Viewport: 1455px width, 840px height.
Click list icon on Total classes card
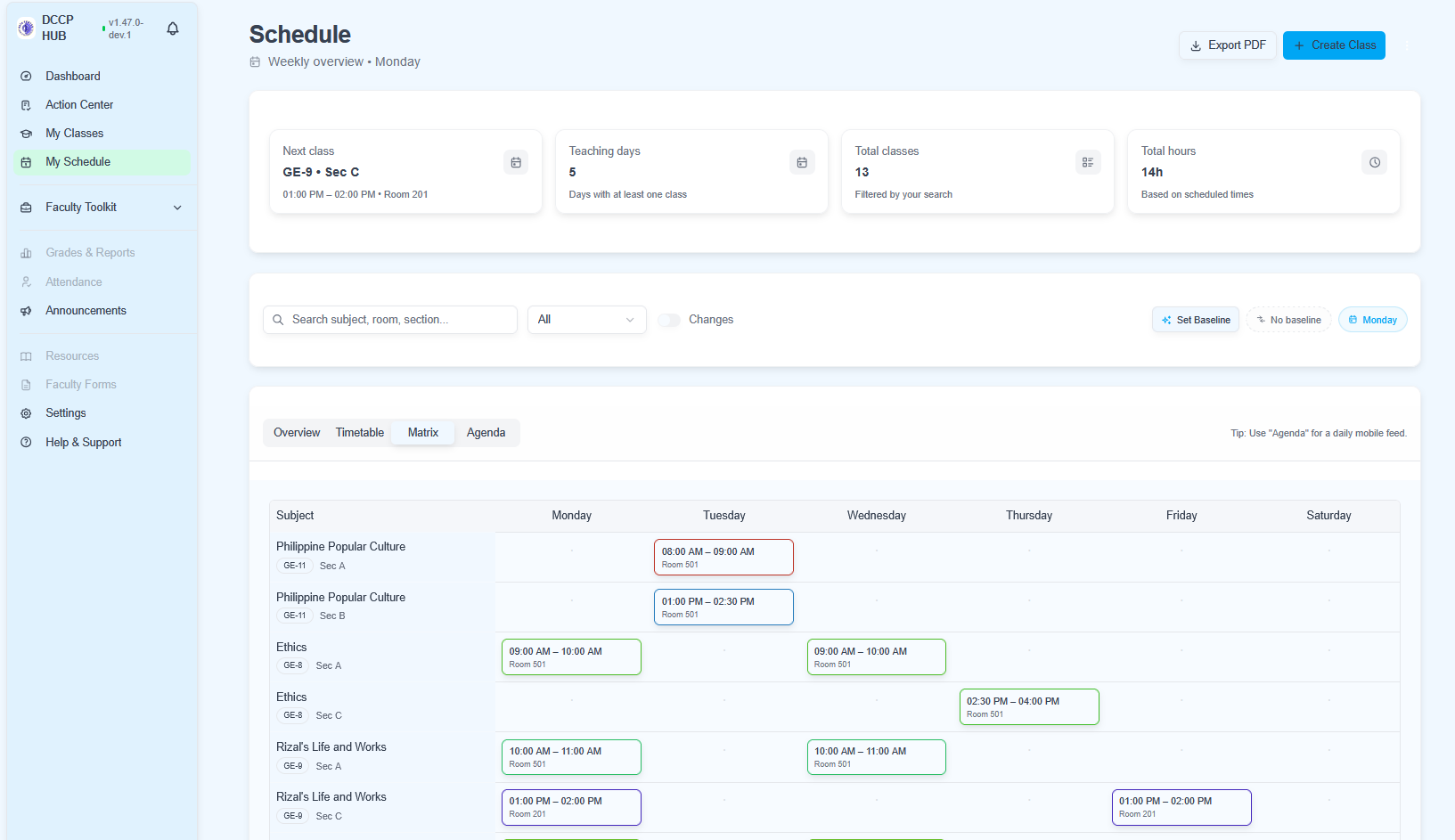point(1088,162)
